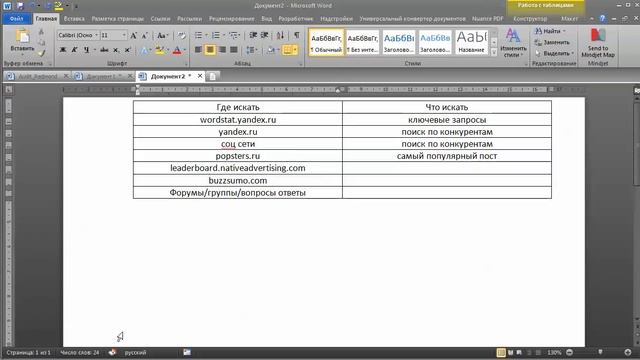Viewport: 640px width, 360px height.
Task: Expand the Найти dropdown arrow
Action: (x=564, y=31)
